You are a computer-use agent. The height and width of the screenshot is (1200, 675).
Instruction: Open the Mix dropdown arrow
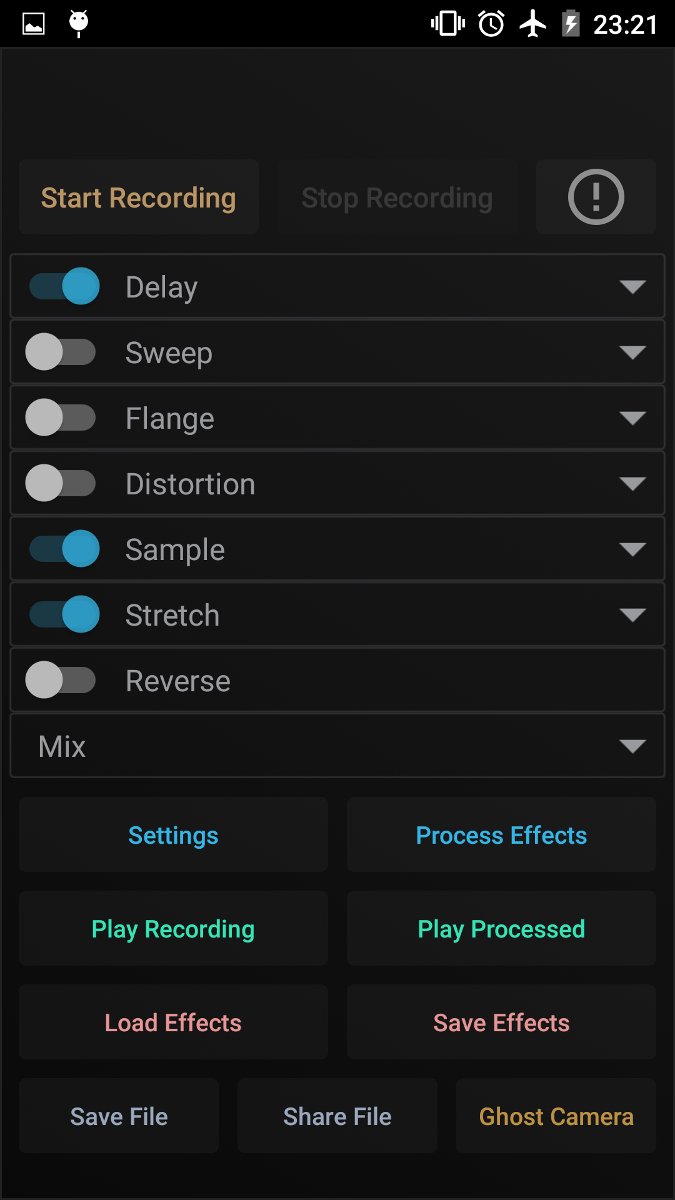coord(632,747)
